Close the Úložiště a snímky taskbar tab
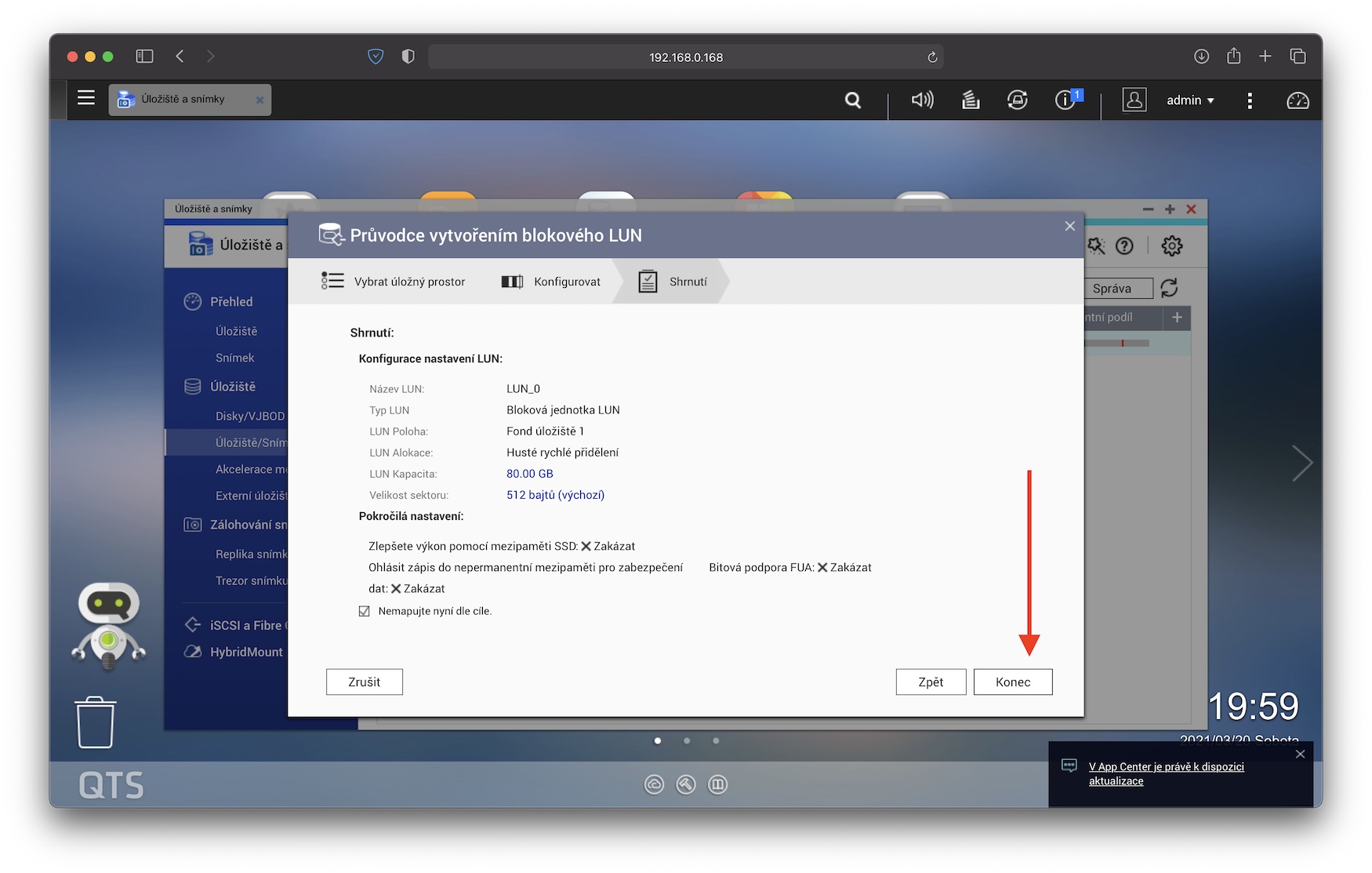Screen dimensions: 1372x873 click(260, 100)
